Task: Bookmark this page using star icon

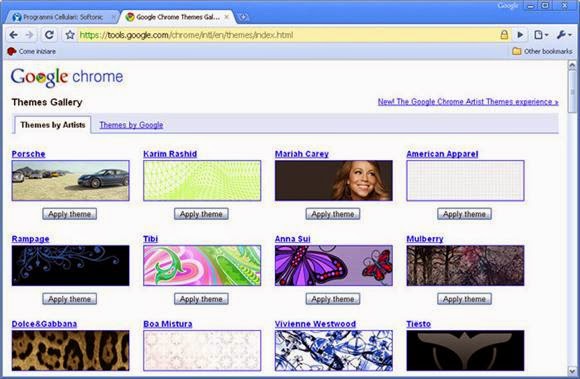Action: (x=70, y=35)
